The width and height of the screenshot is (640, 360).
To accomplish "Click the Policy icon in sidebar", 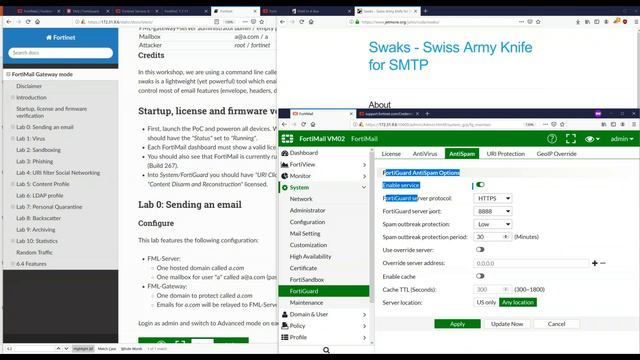I will coord(284,326).
